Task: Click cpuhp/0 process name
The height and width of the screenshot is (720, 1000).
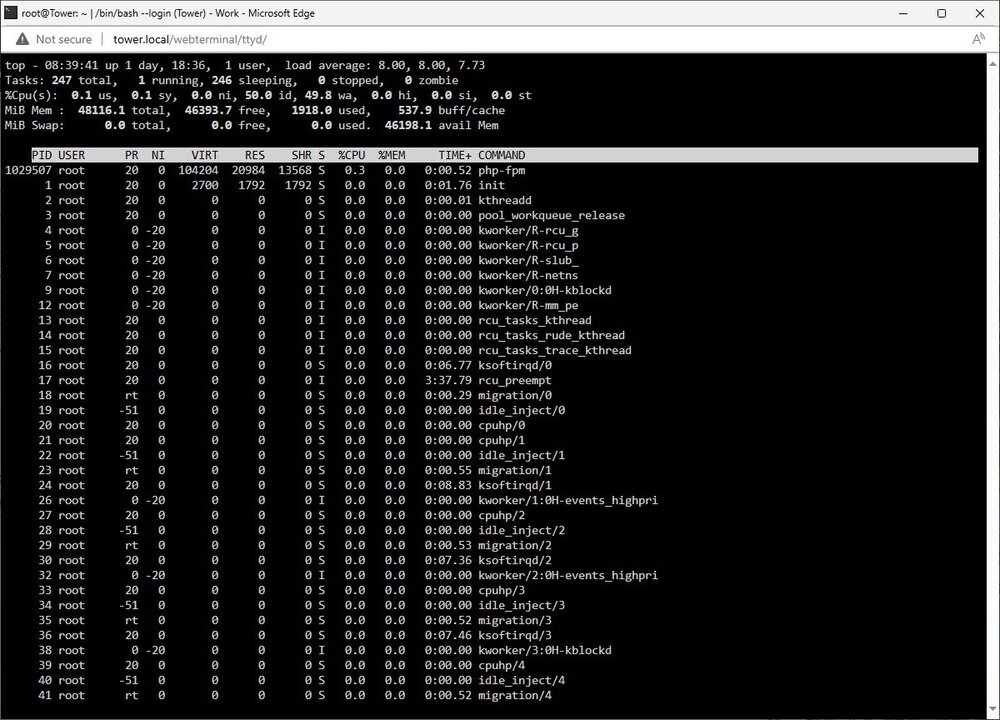Action: [x=502, y=425]
